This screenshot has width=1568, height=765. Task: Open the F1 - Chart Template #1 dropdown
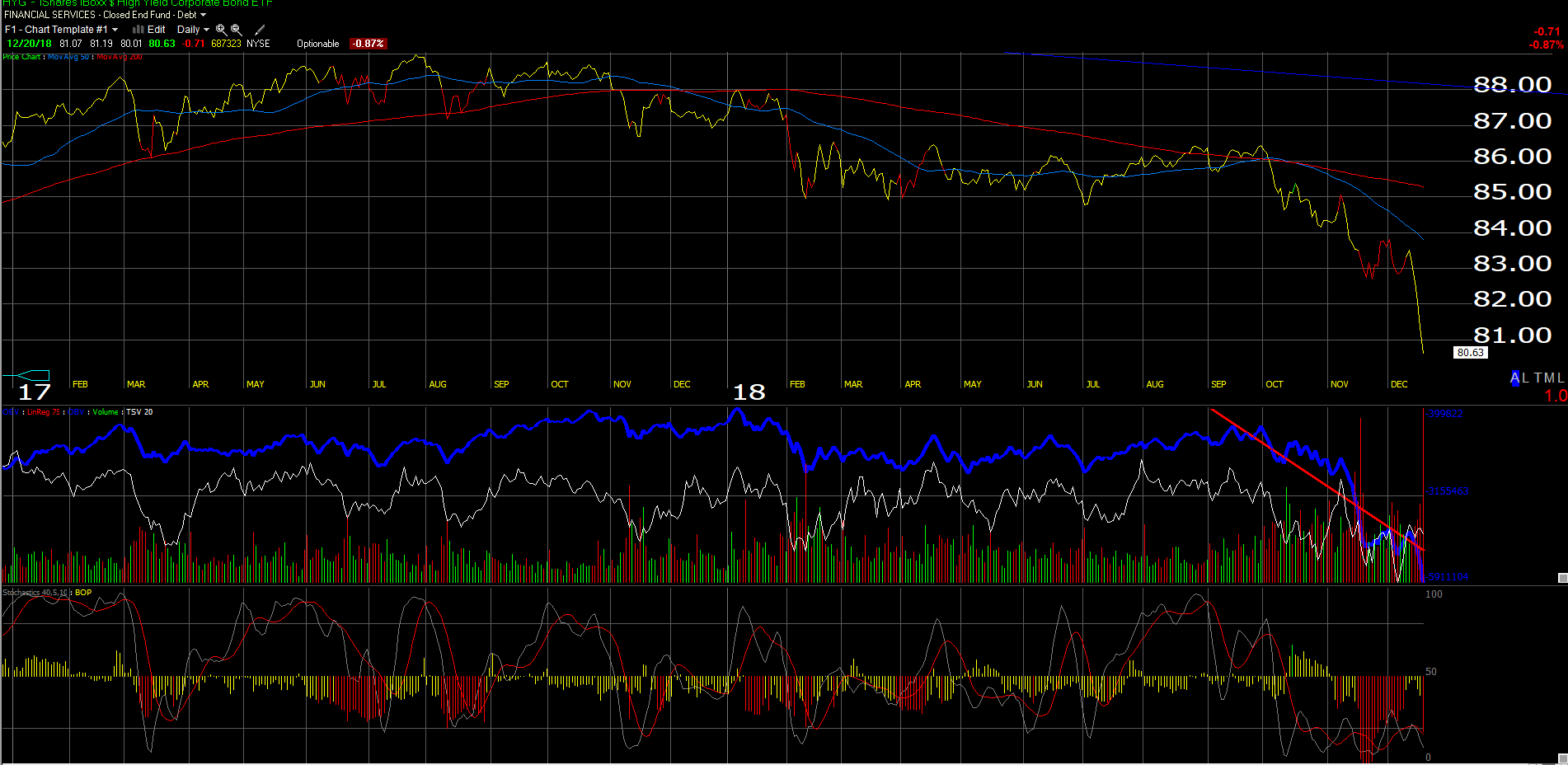click(x=61, y=30)
